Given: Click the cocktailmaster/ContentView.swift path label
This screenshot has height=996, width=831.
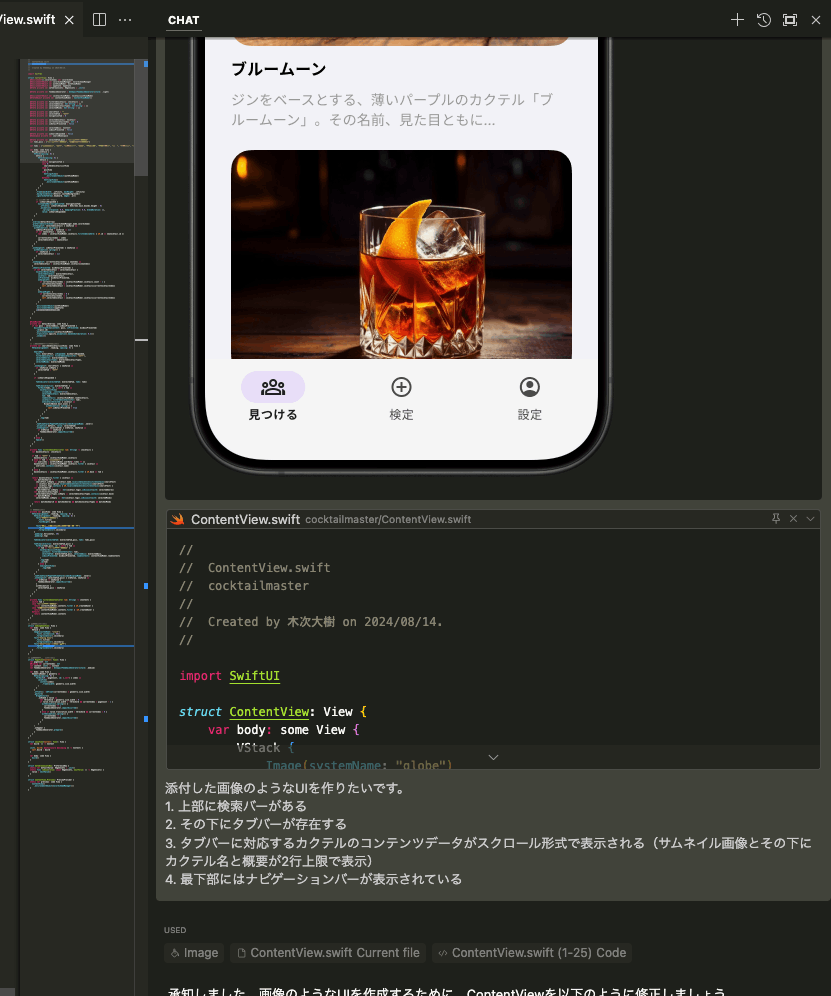Looking at the screenshot, I should 388,520.
